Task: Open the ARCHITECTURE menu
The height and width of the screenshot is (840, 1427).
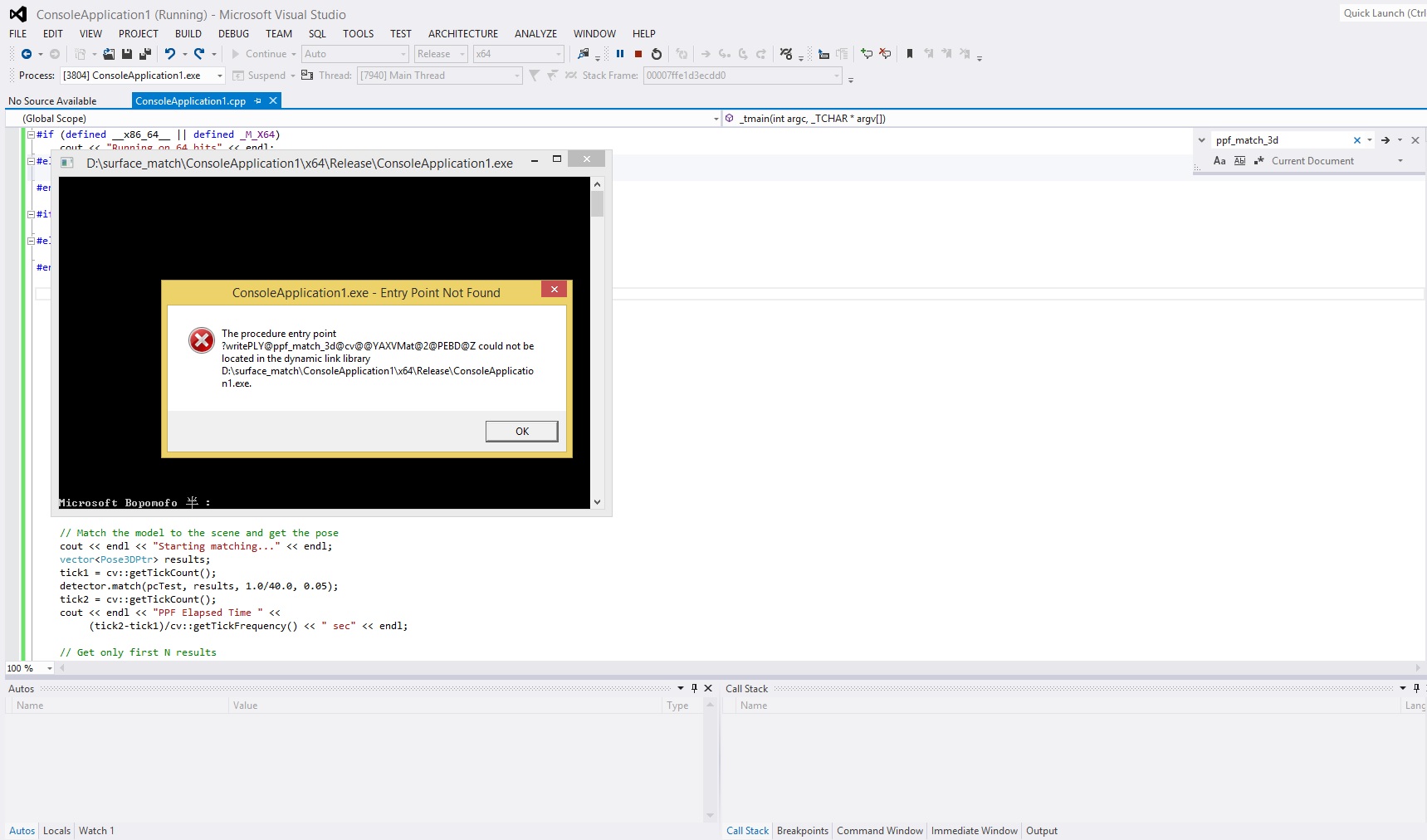Action: (463, 34)
